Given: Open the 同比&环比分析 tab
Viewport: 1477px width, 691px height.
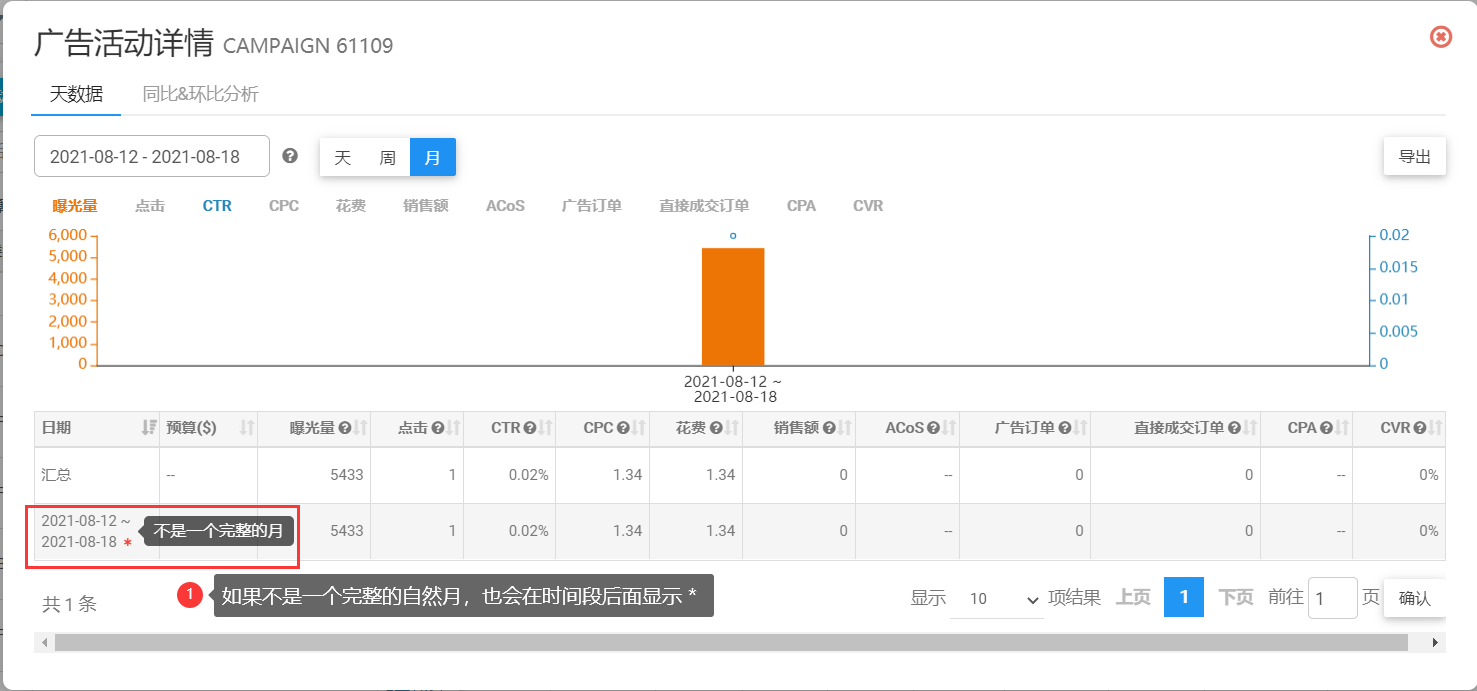Looking at the screenshot, I should click(200, 94).
